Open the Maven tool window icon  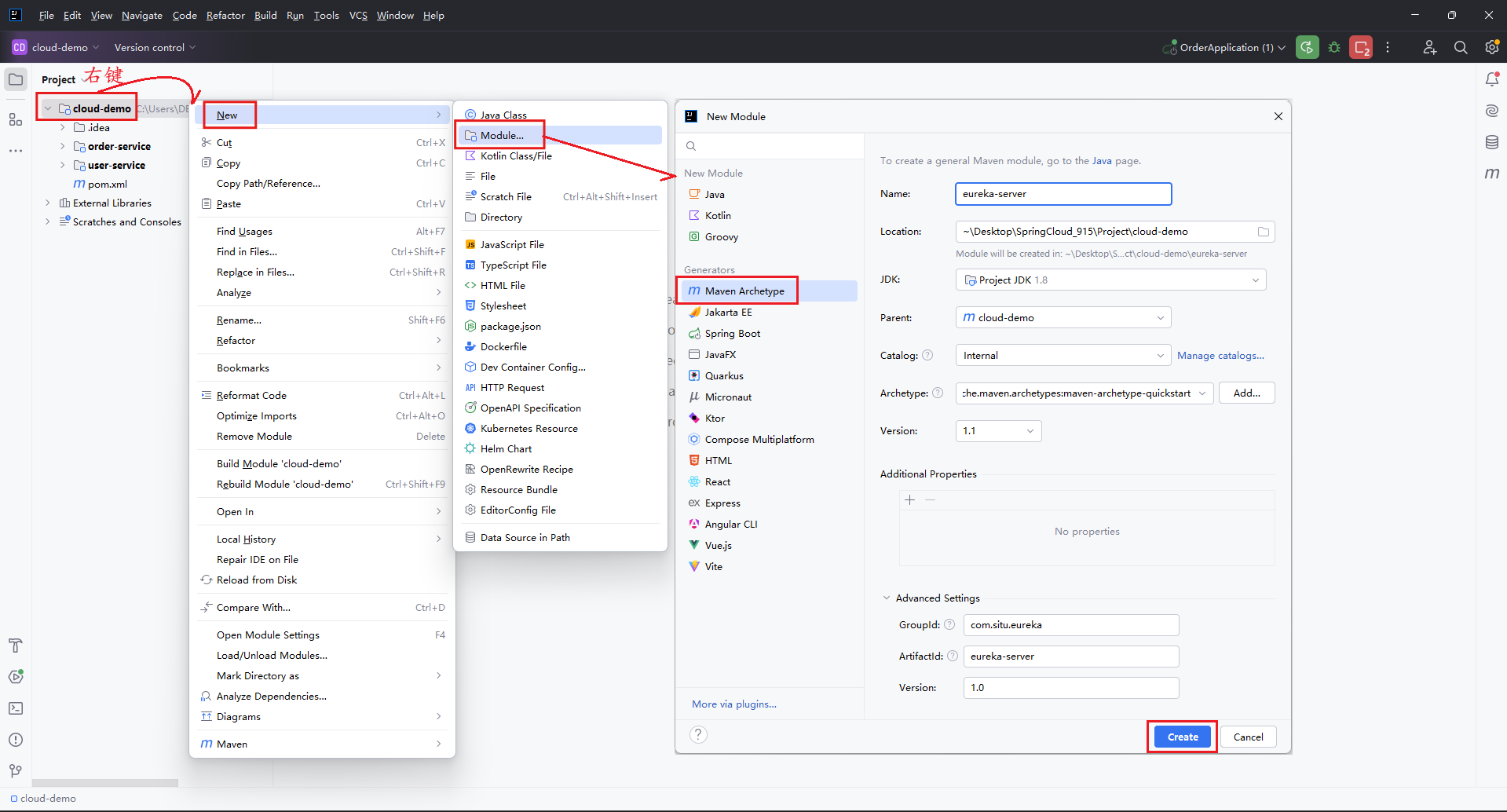point(1492,174)
